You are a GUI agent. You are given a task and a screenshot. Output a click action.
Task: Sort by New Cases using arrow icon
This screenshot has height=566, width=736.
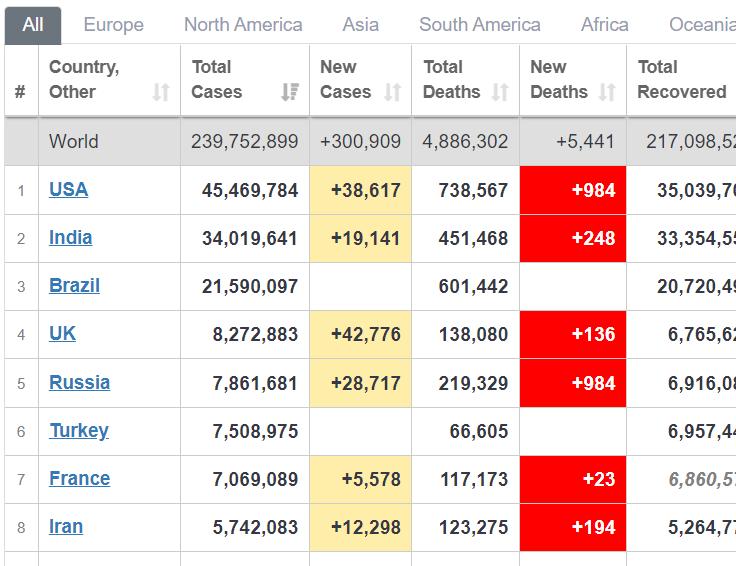(393, 93)
